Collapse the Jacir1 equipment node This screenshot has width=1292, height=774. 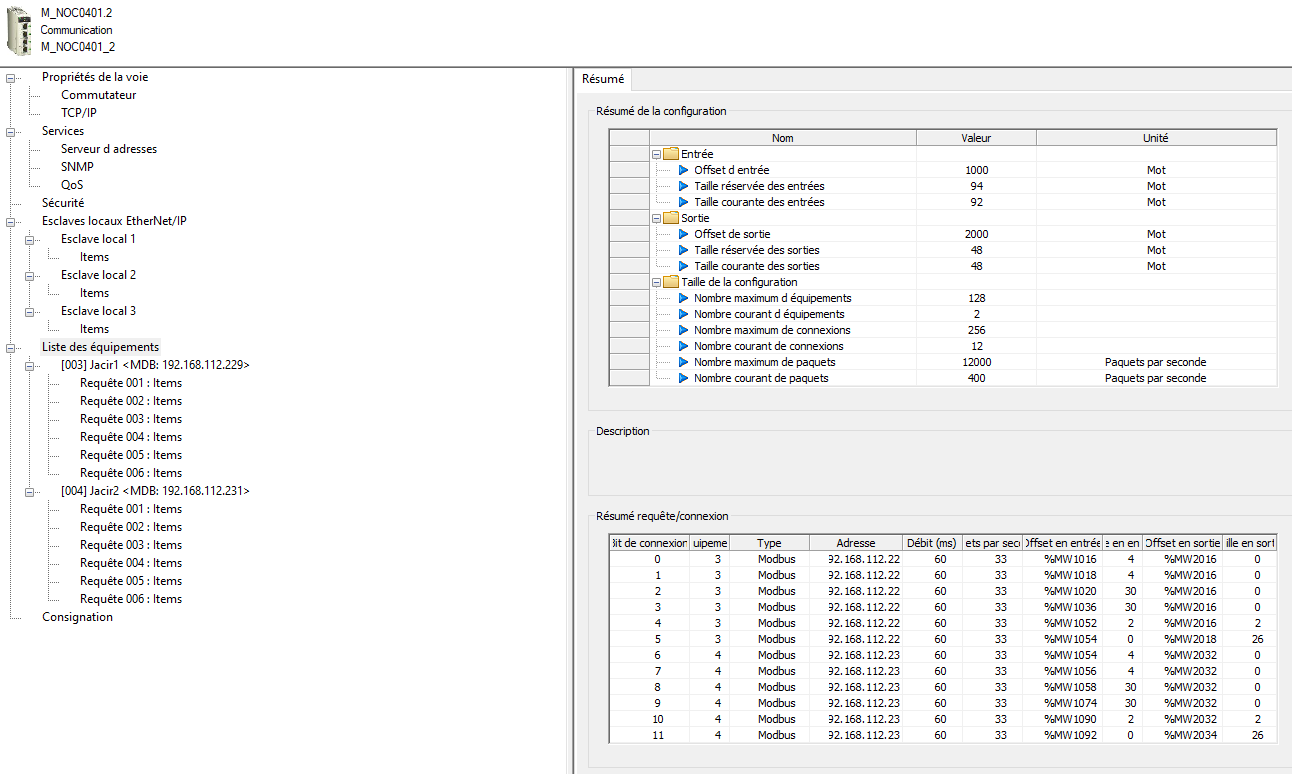[30, 365]
